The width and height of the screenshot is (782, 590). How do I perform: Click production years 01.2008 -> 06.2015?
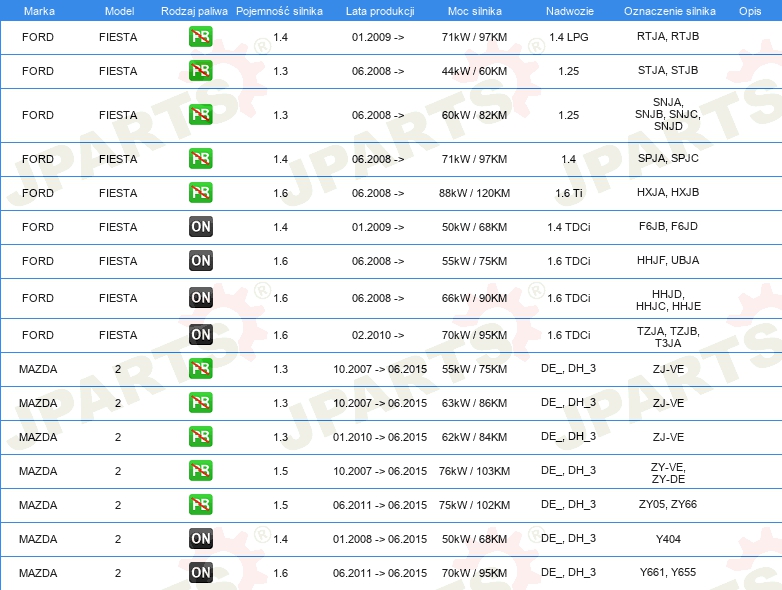[380, 539]
